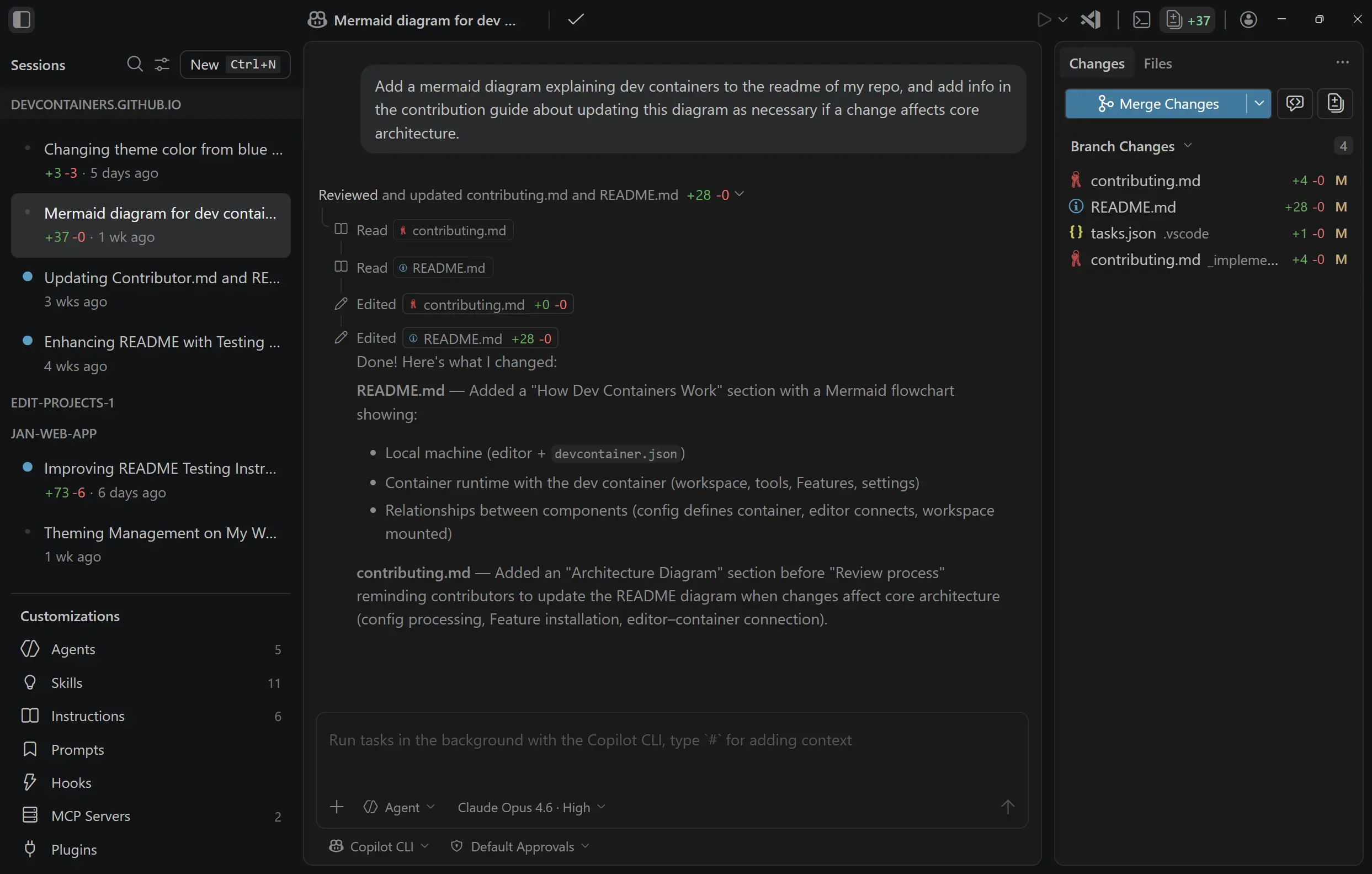Open session in VS Code via the logo icon
Image resolution: width=1372 pixels, height=874 pixels.
tap(1090, 19)
